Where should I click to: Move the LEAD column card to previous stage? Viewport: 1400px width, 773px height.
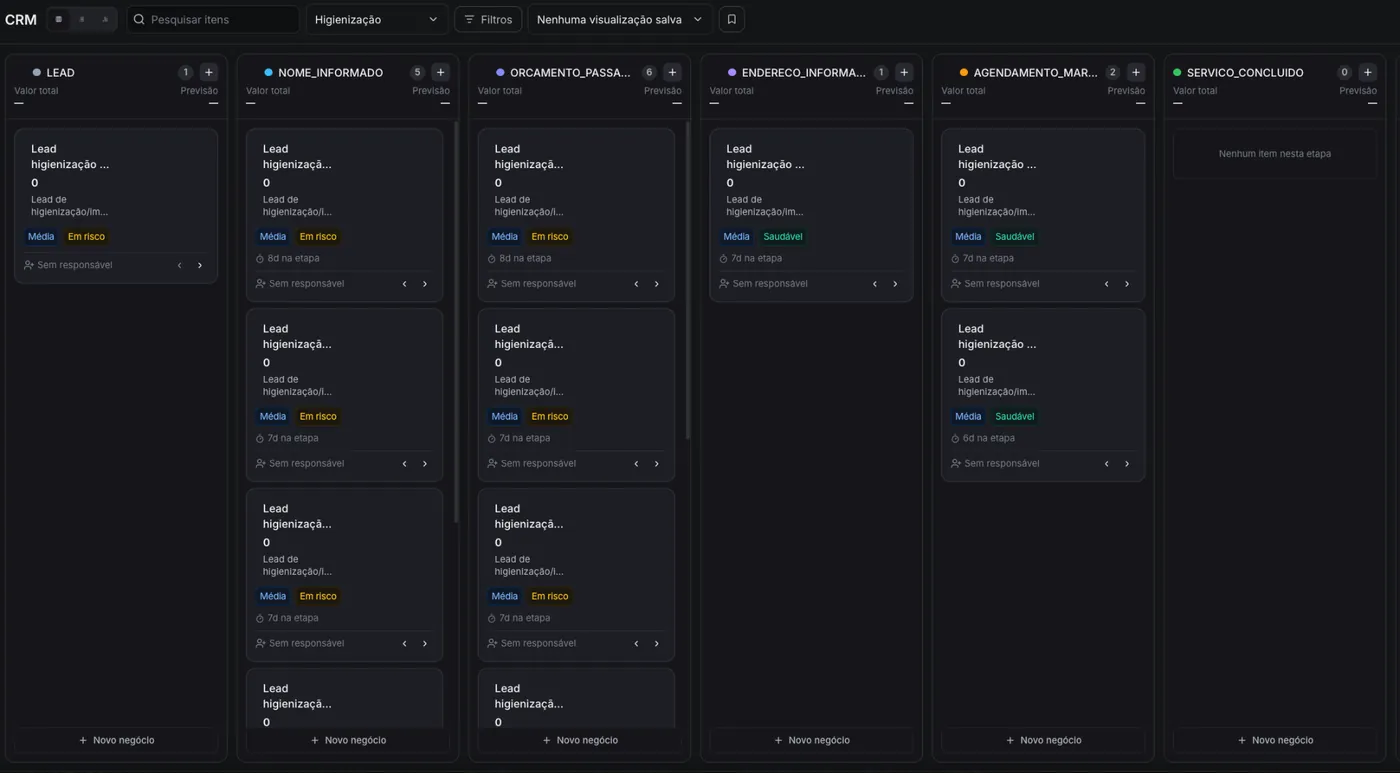click(x=180, y=265)
